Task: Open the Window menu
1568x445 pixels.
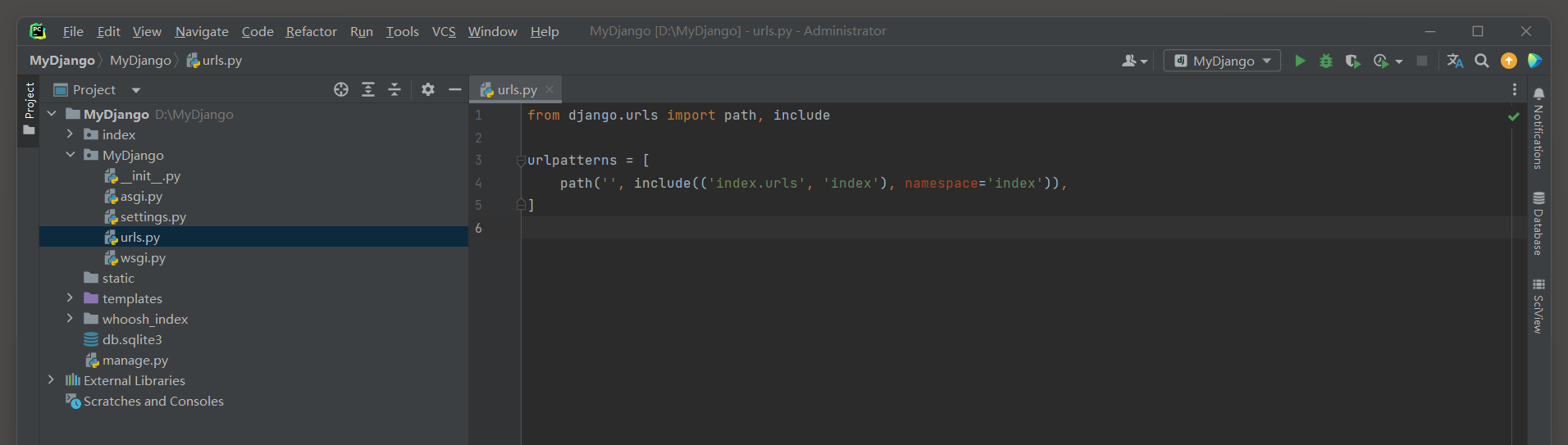Action: coord(493,31)
